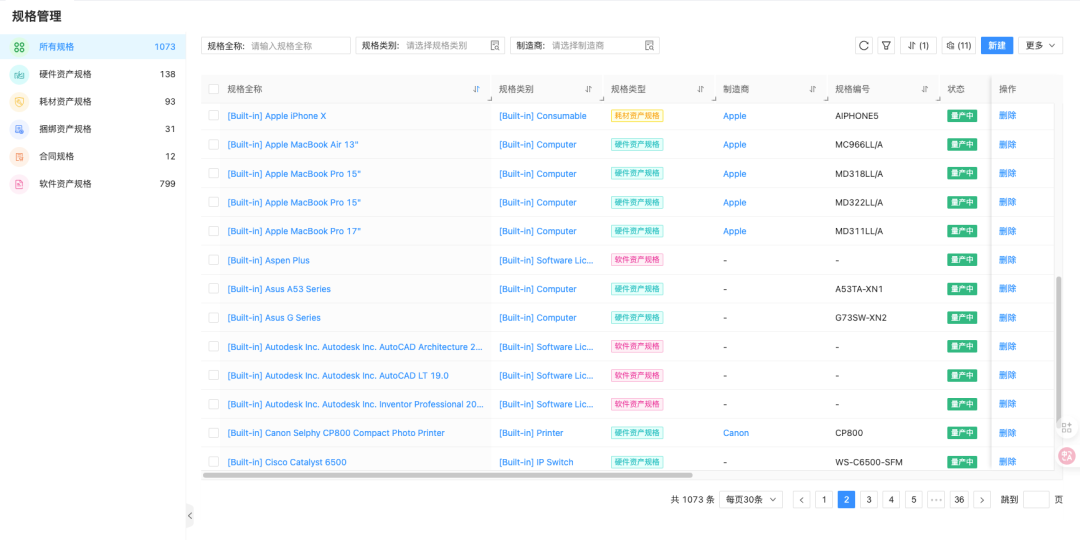Click 硬件资产规格 sidebar icon
Image resolution: width=1080 pixels, height=540 pixels.
[x=19, y=74]
